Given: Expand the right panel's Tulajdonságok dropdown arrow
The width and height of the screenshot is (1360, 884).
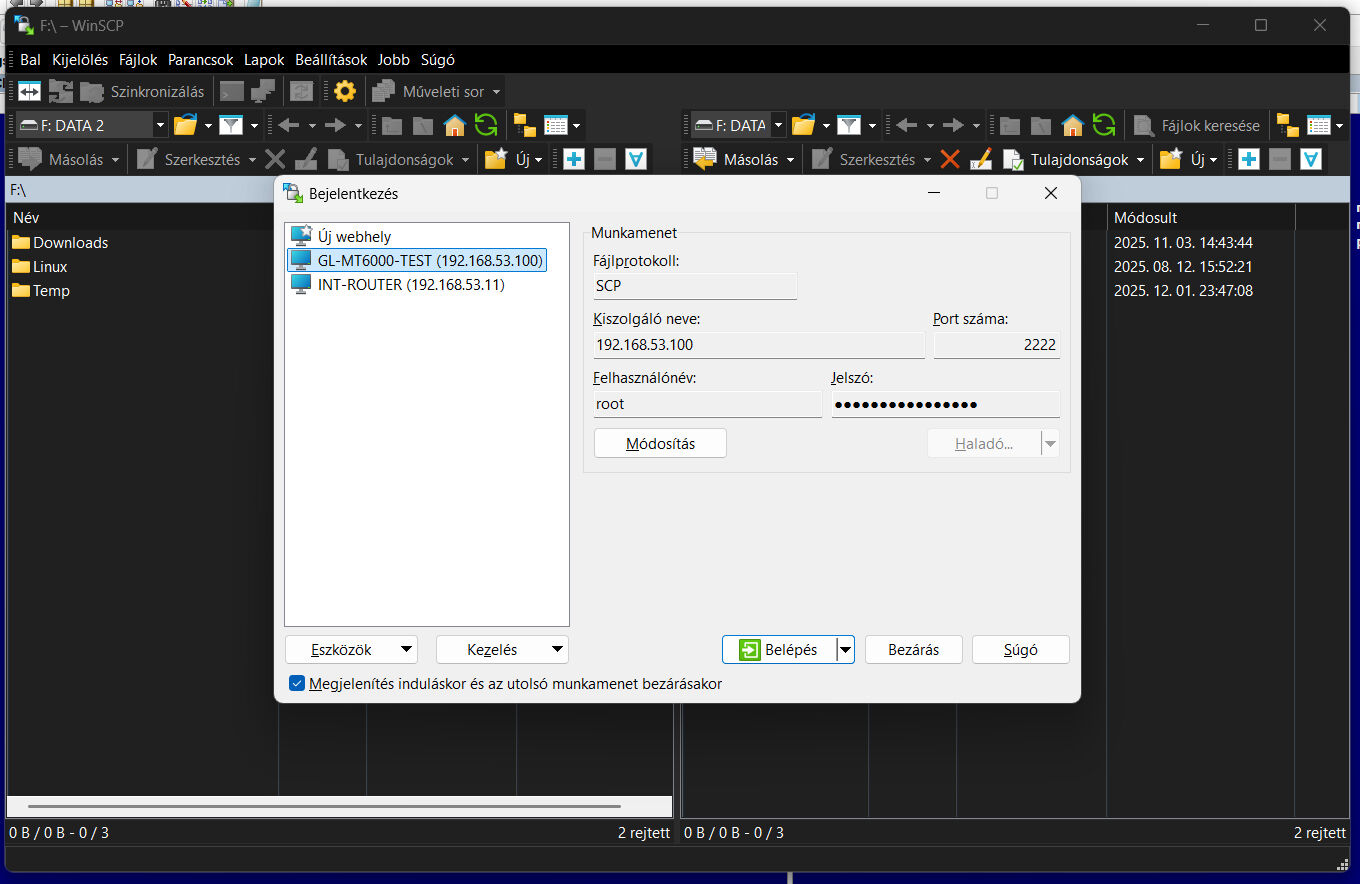Looking at the screenshot, I should [1140, 160].
